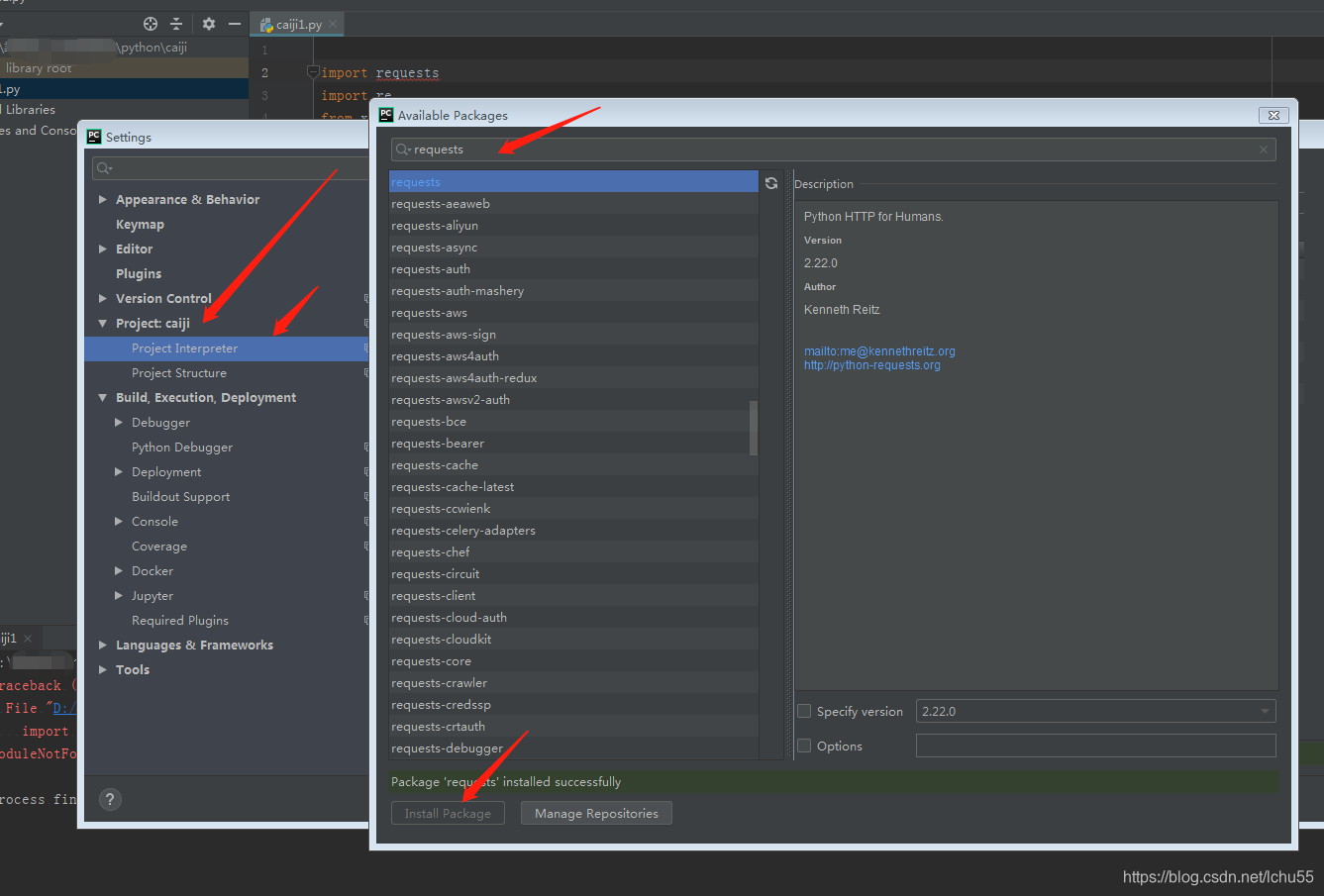Select requests-celery-adapters package

coord(573,531)
